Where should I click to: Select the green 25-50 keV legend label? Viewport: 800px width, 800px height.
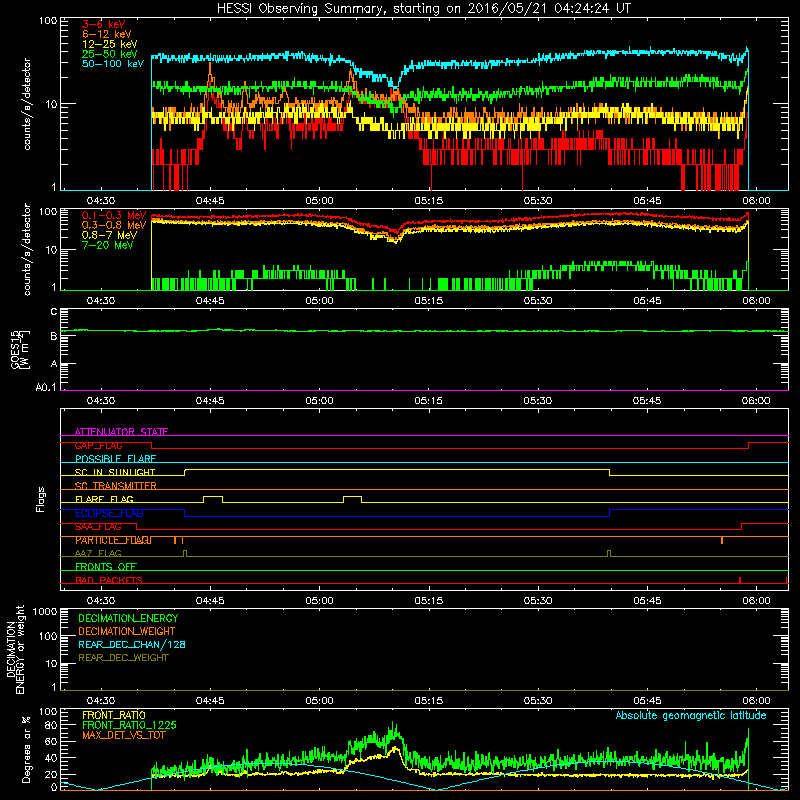pos(110,54)
